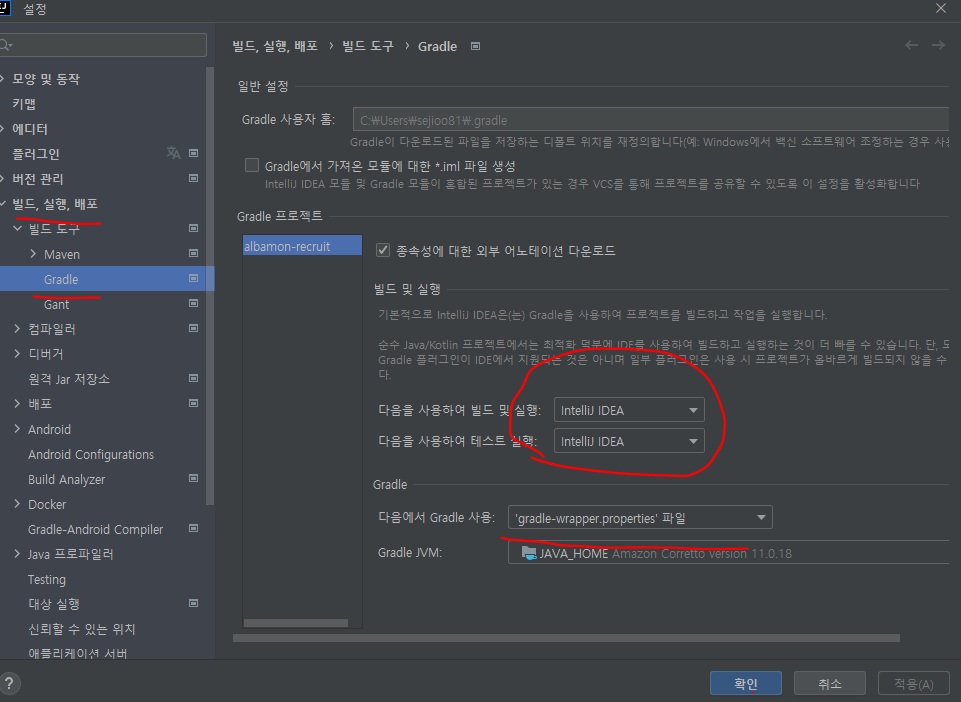Click the project-level icon beside Gradle-Android Compiler
The image size is (961, 702).
194,528
